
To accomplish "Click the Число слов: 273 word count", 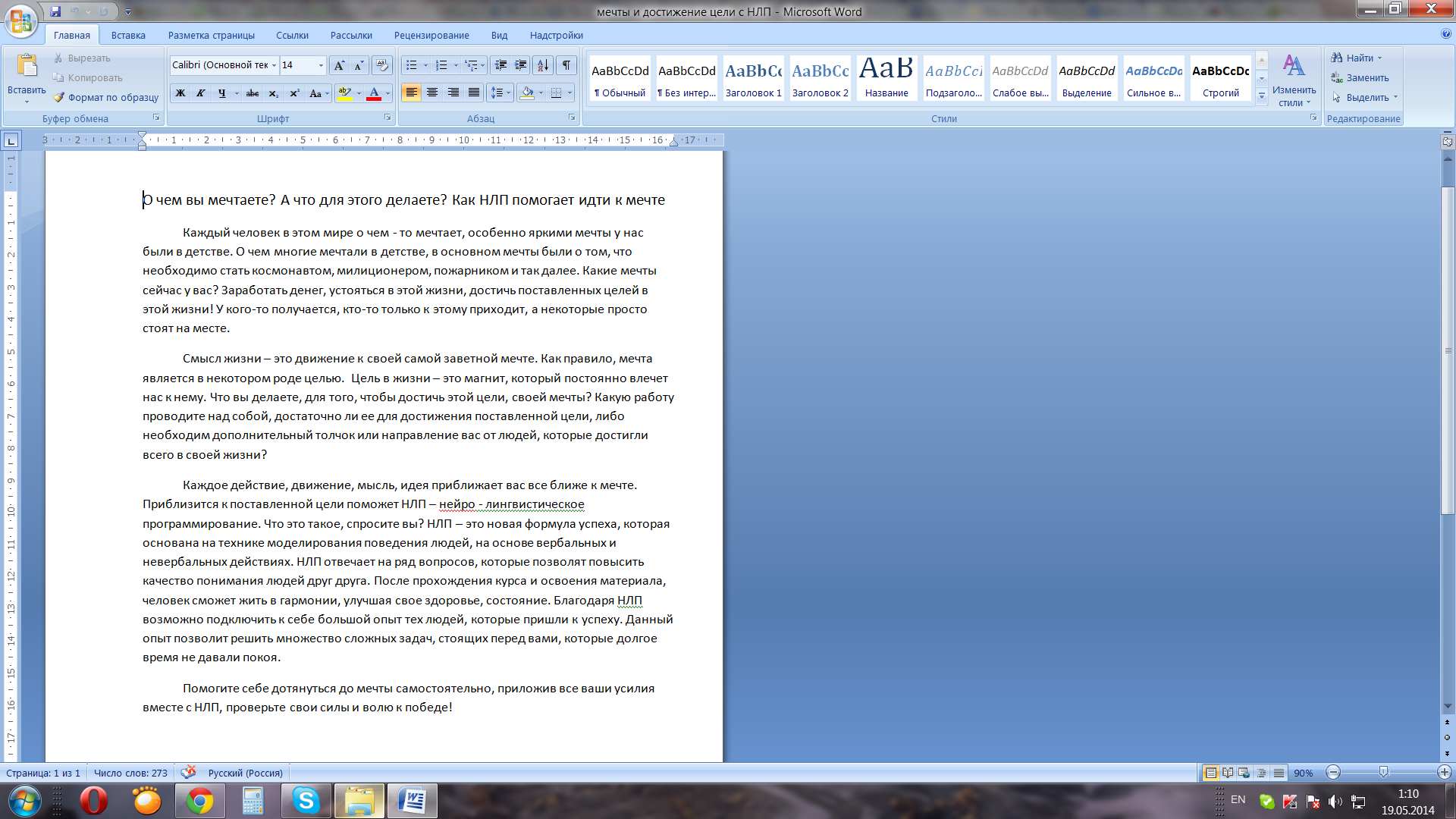I will pos(130,773).
